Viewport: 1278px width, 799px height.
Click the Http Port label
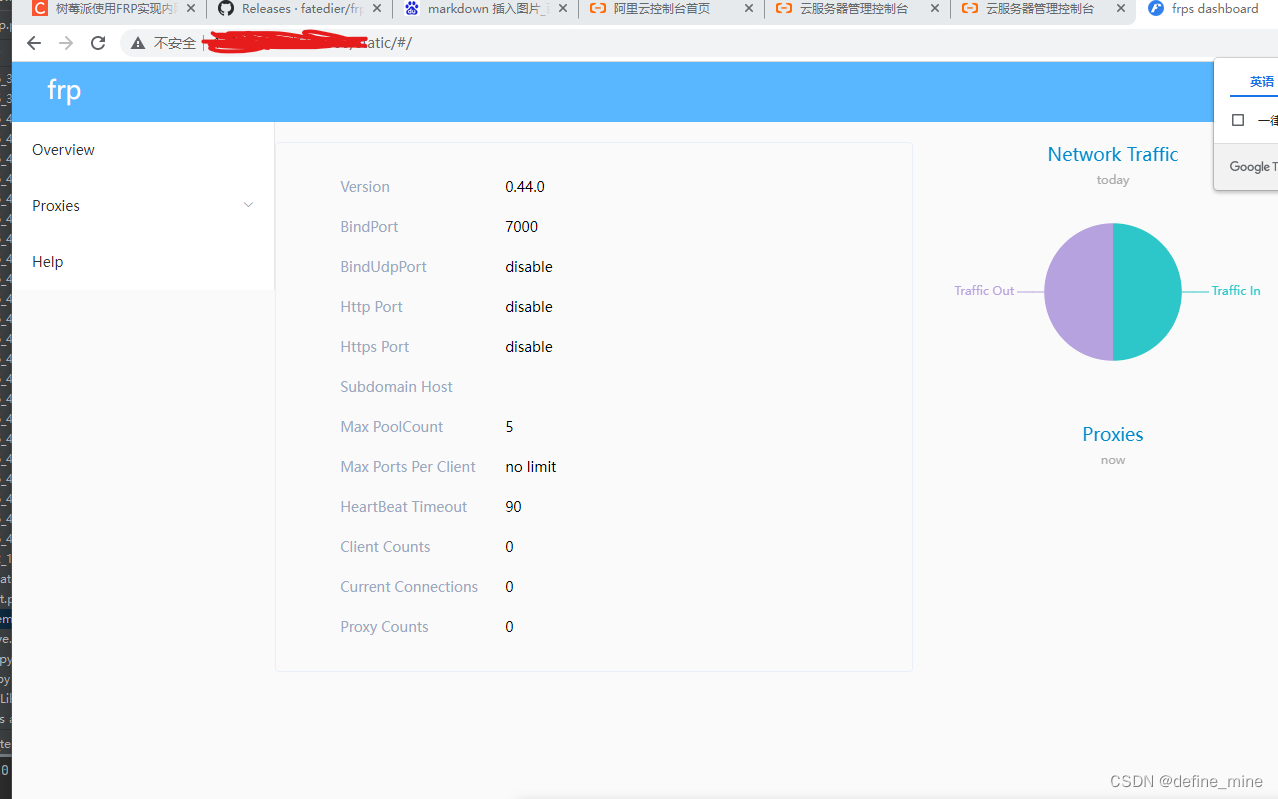pos(371,307)
